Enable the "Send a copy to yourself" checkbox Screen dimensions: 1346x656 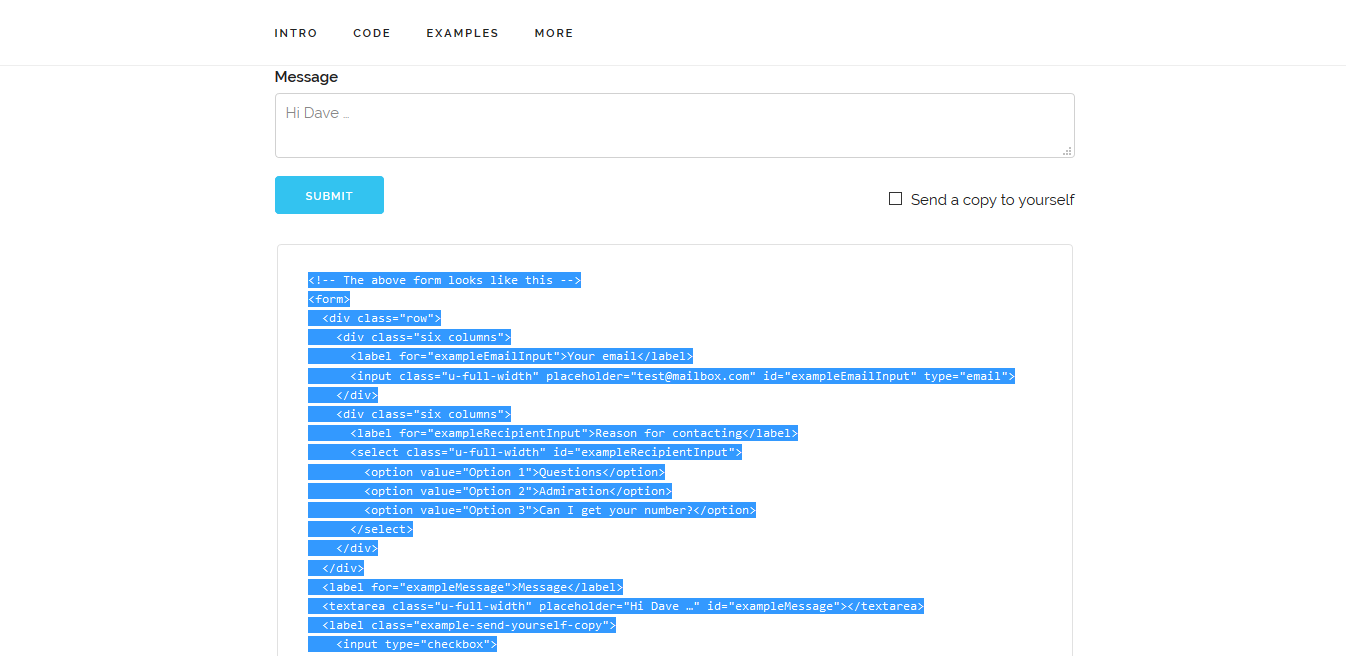(895, 198)
